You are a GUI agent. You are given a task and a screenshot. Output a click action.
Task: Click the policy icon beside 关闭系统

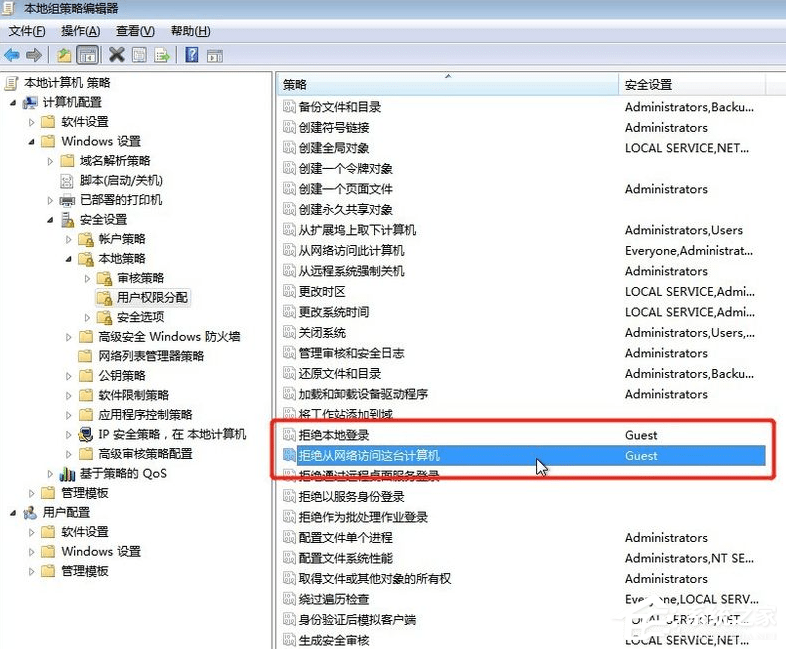(x=289, y=332)
